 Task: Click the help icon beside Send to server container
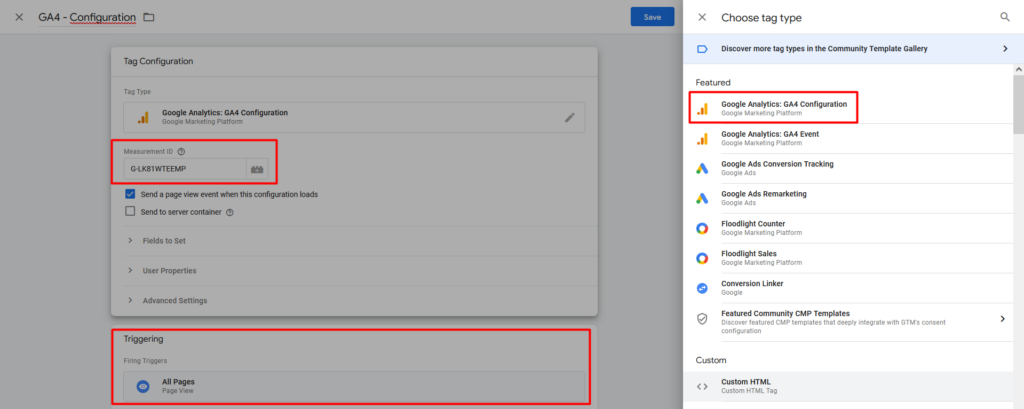tap(230, 212)
